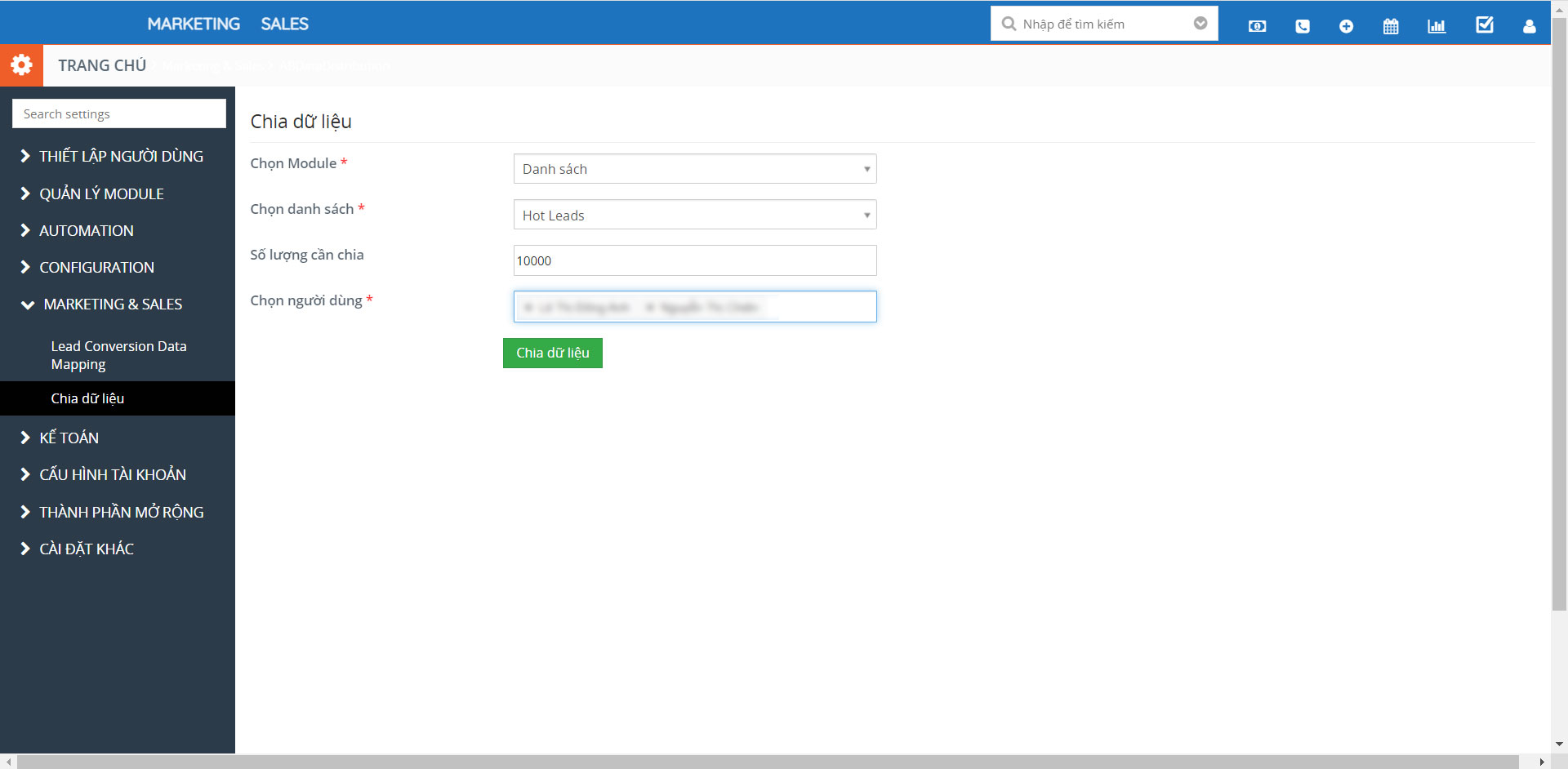Image resolution: width=1568 pixels, height=769 pixels.
Task: Open Lead Conversion Data Mapping
Action: tap(118, 355)
